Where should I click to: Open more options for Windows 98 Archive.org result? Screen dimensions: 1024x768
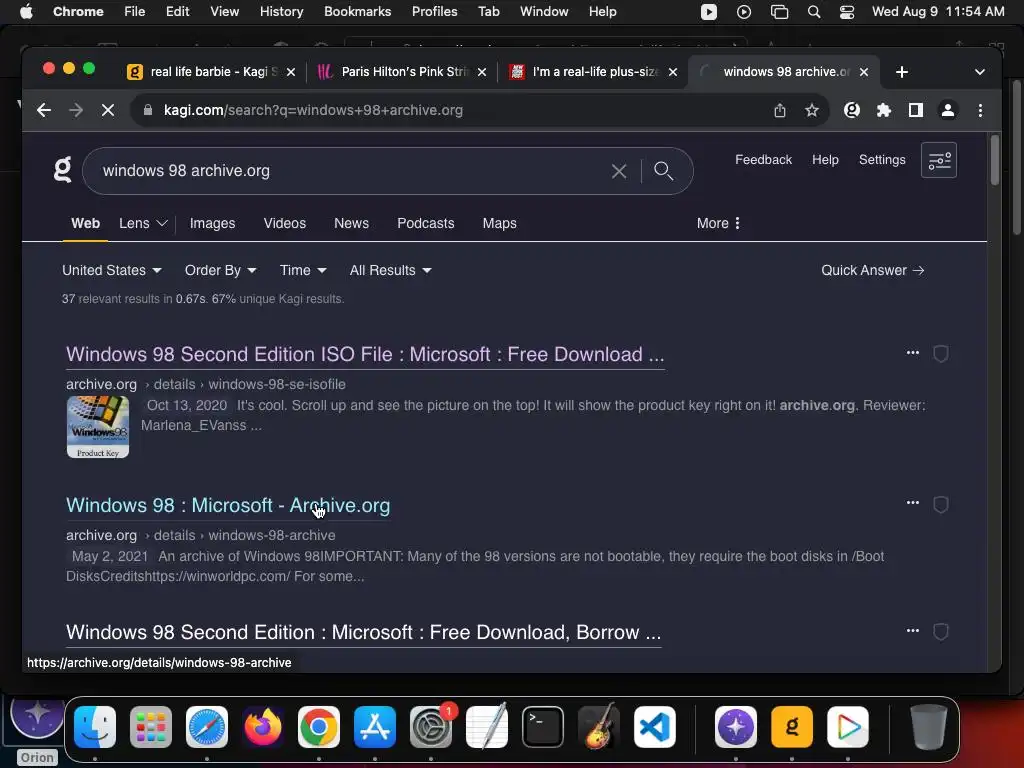912,503
